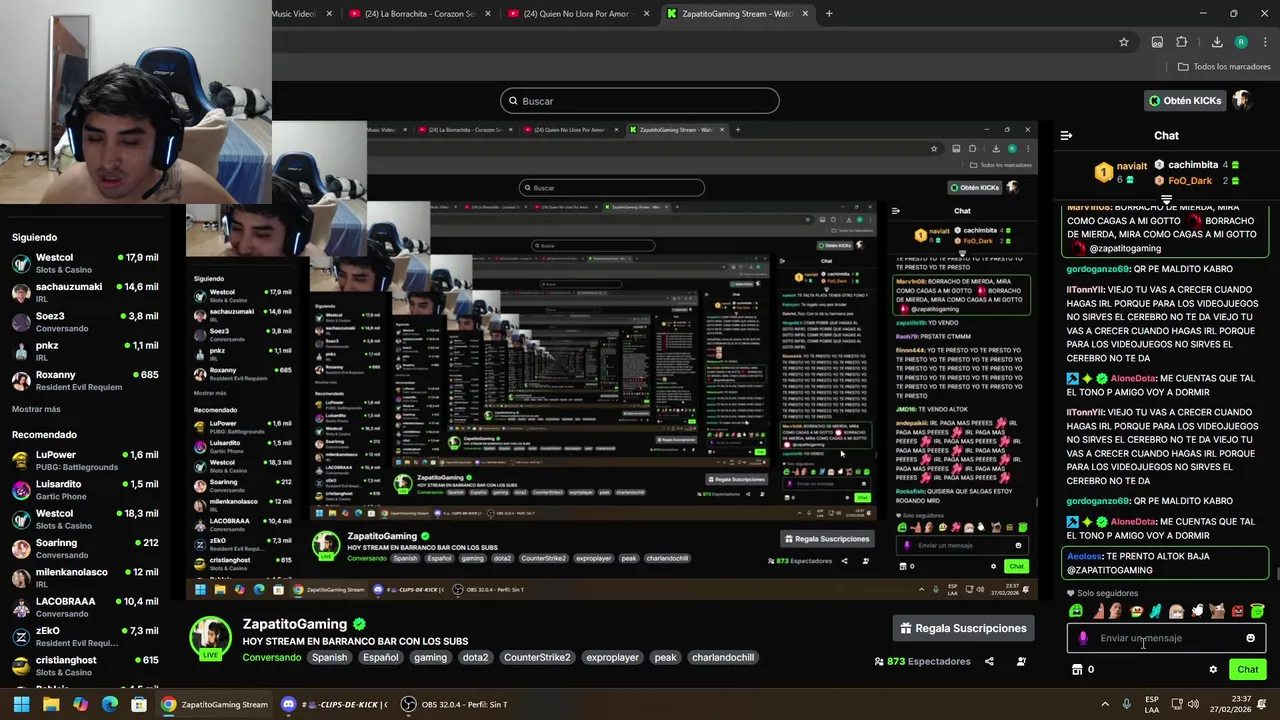Open Luisardito recommended channel
1280x720 pixels.
click(85, 490)
